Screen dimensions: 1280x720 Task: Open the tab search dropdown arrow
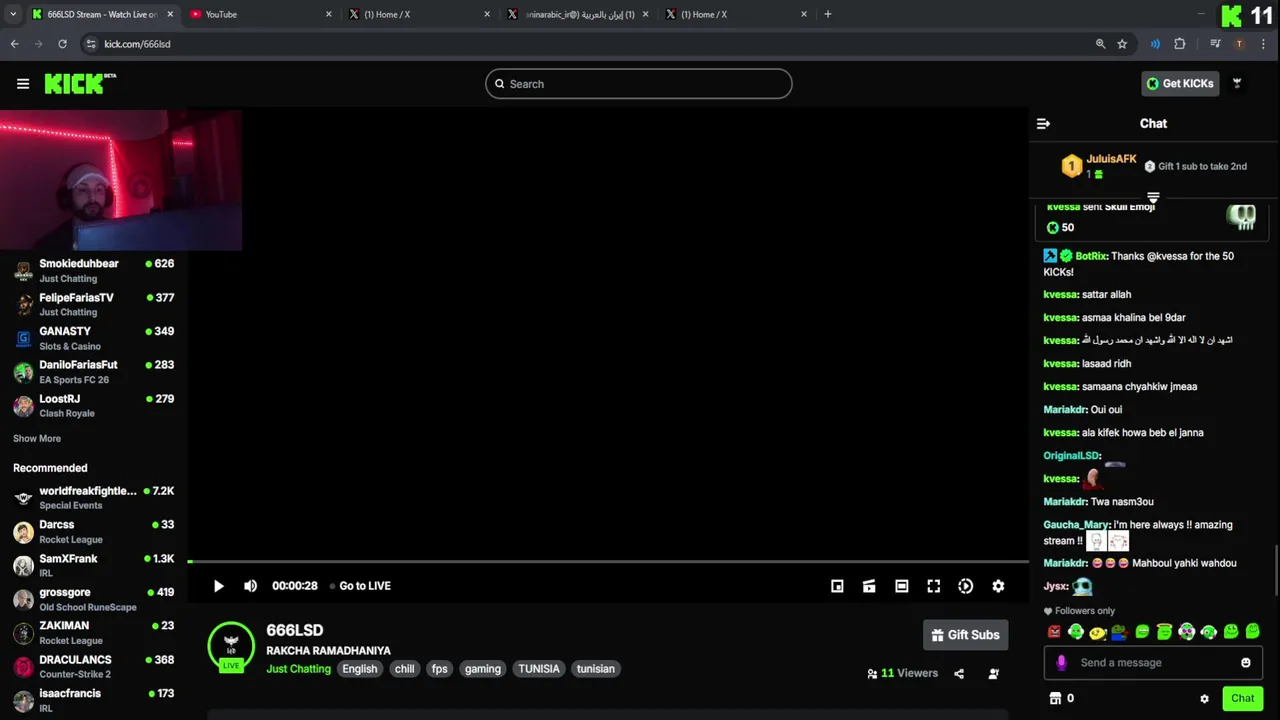13,14
